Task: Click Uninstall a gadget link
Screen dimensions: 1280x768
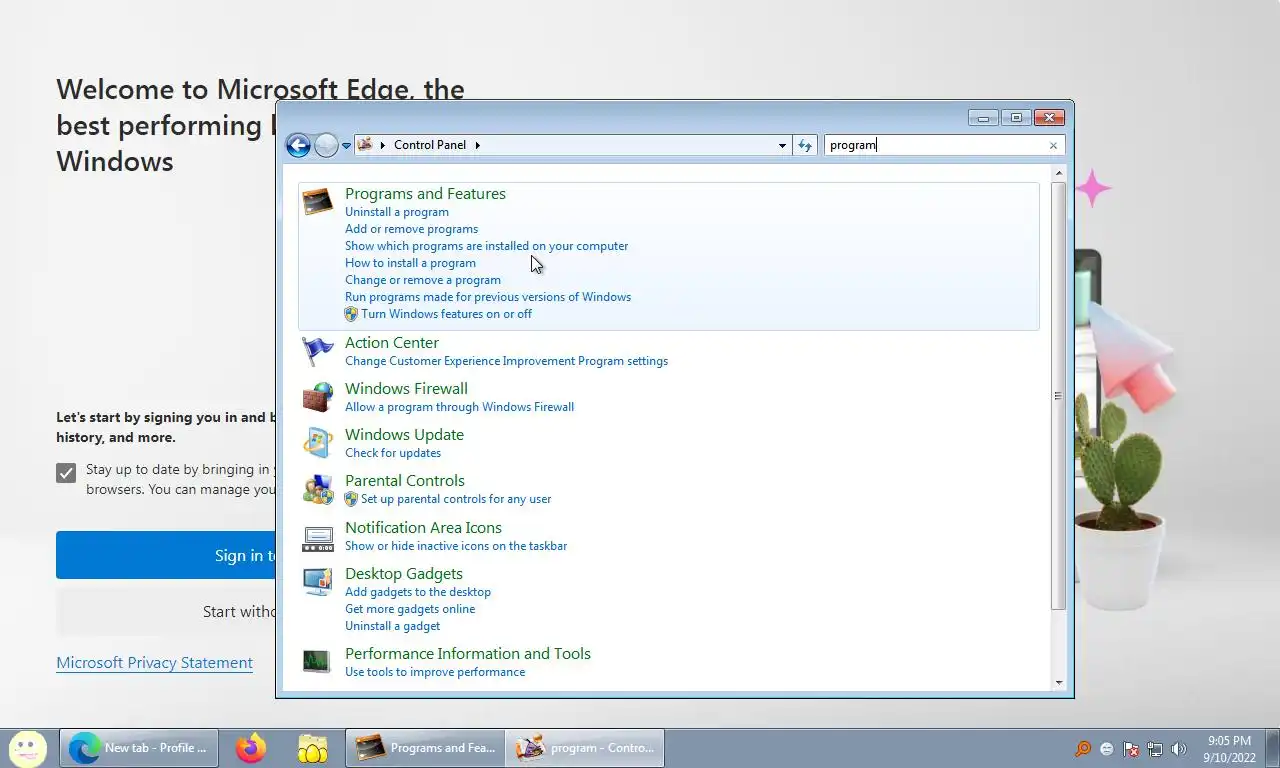Action: click(x=392, y=626)
